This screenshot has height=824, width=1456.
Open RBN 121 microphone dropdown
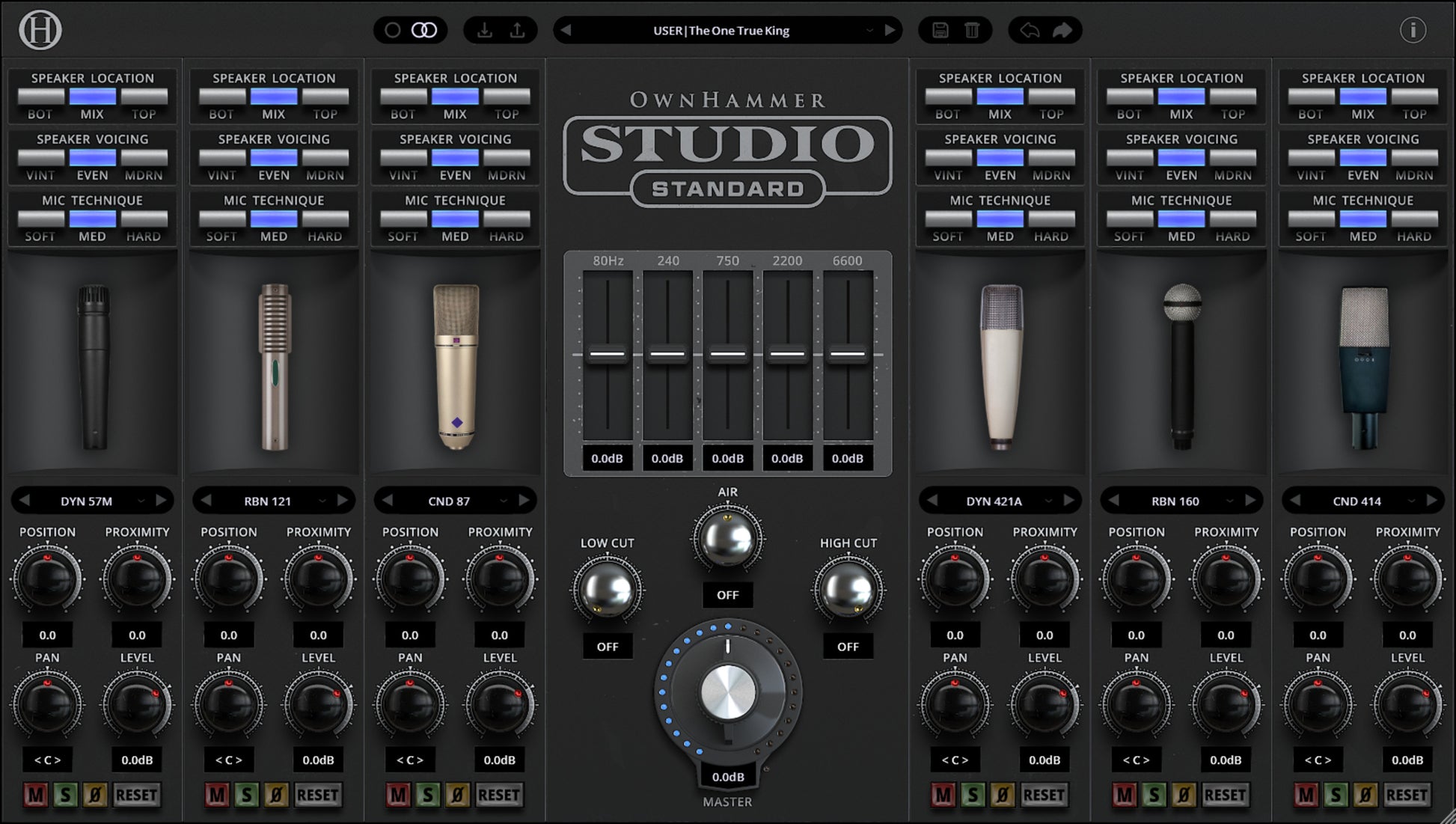tap(274, 501)
